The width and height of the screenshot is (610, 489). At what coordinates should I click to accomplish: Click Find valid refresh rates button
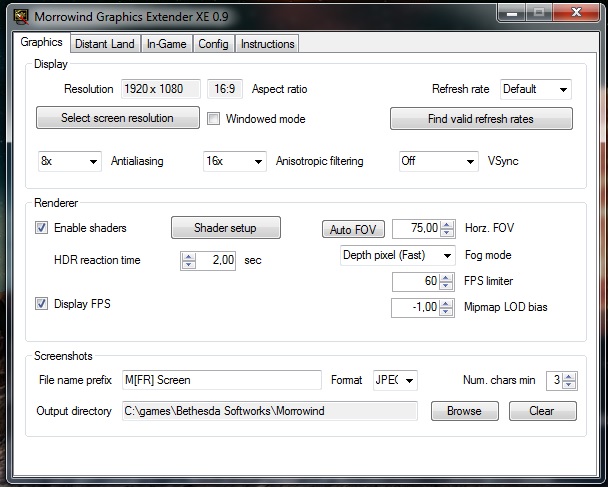tap(481, 119)
